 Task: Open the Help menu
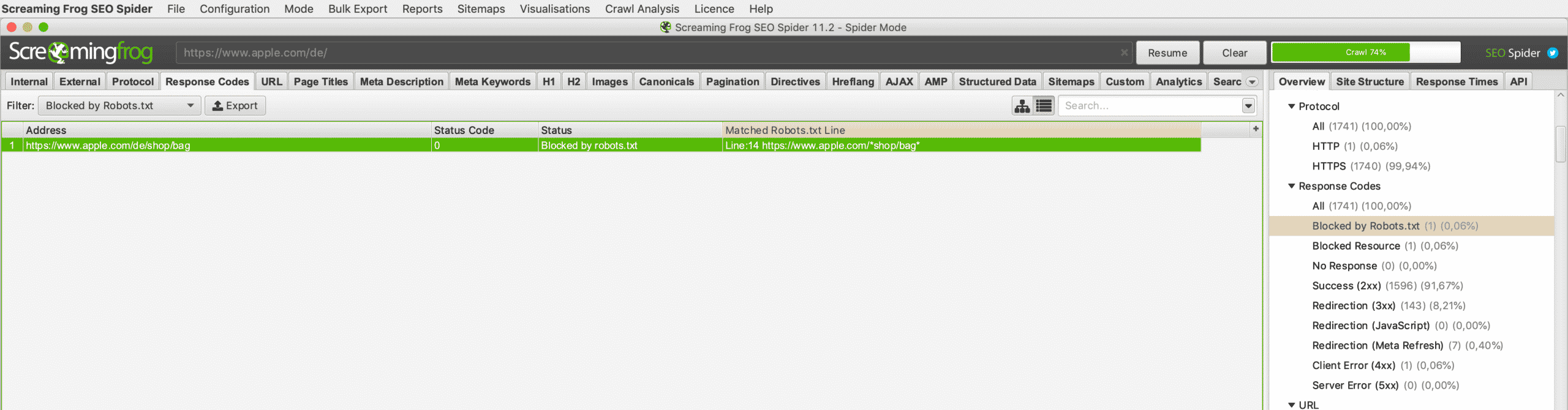(761, 9)
